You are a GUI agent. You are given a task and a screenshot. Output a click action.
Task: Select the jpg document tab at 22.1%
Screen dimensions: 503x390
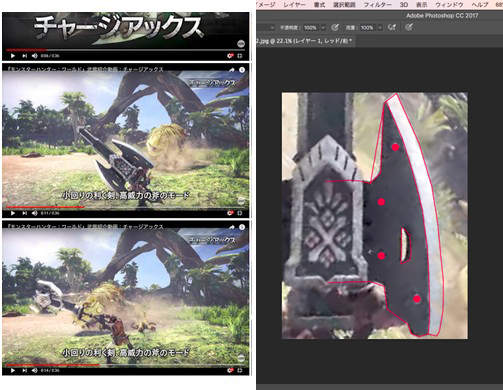[305, 41]
